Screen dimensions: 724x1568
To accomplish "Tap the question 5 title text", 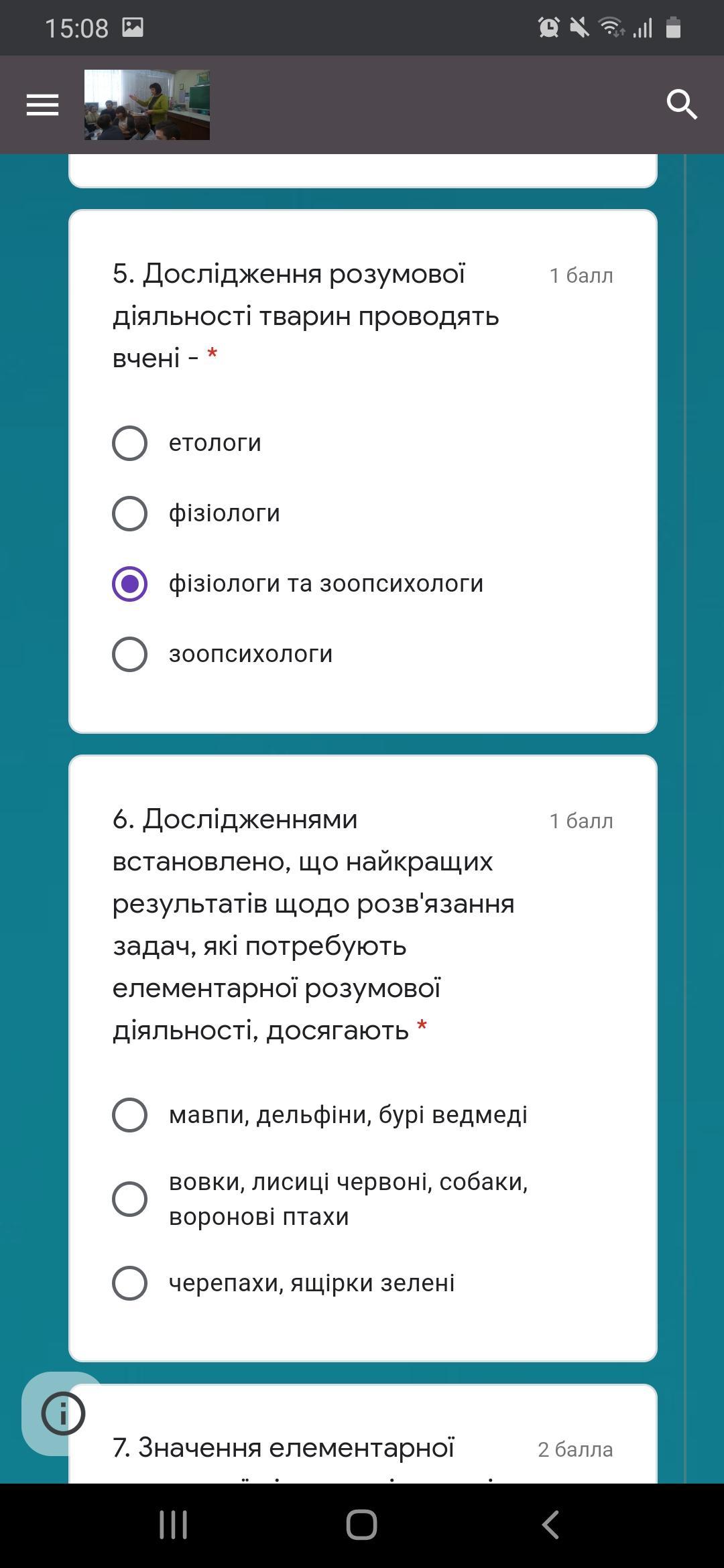I will pyautogui.click(x=306, y=316).
